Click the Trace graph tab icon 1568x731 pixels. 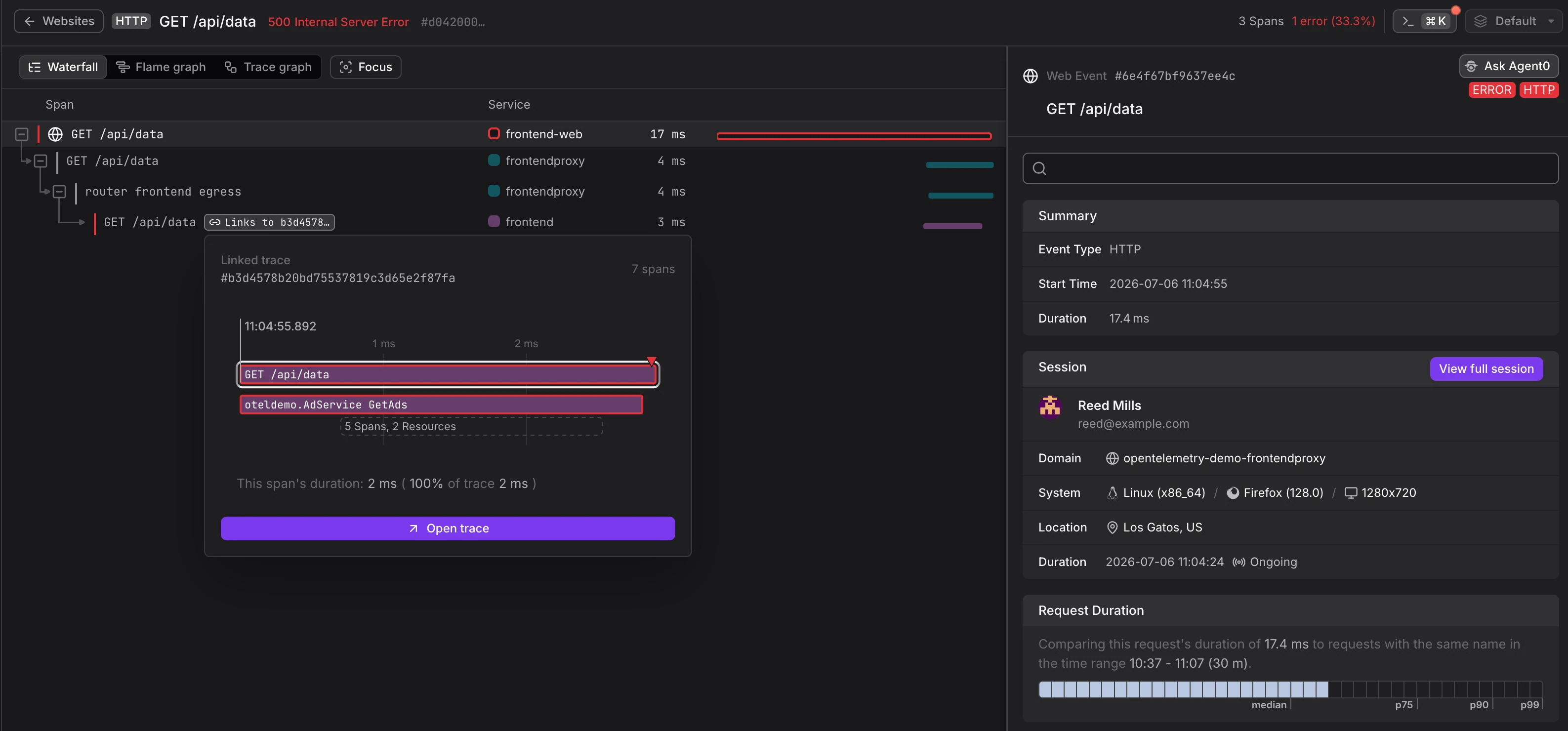[231, 67]
